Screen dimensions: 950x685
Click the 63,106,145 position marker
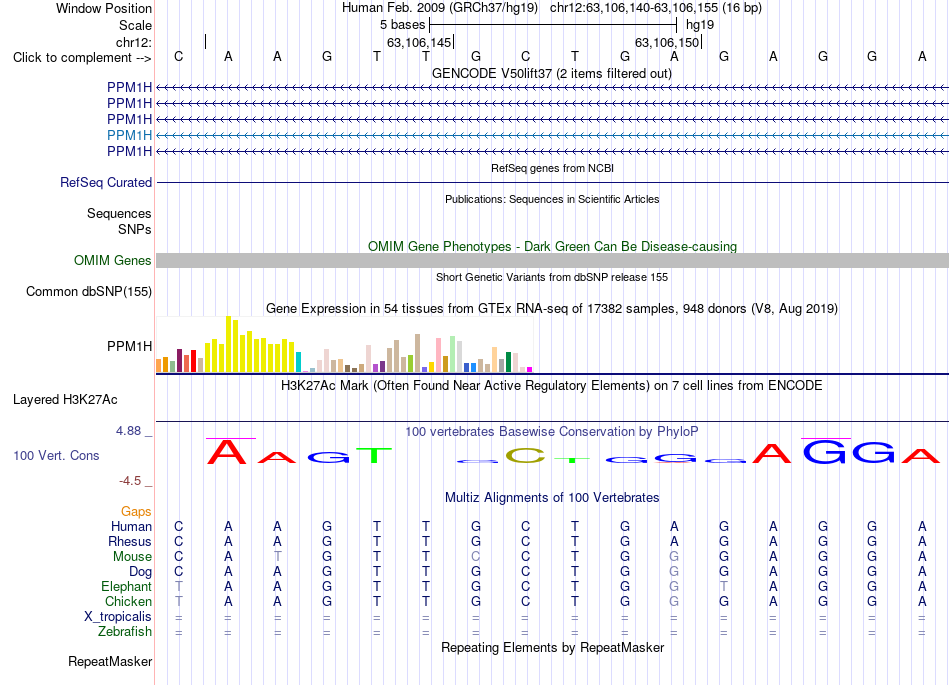419,42
